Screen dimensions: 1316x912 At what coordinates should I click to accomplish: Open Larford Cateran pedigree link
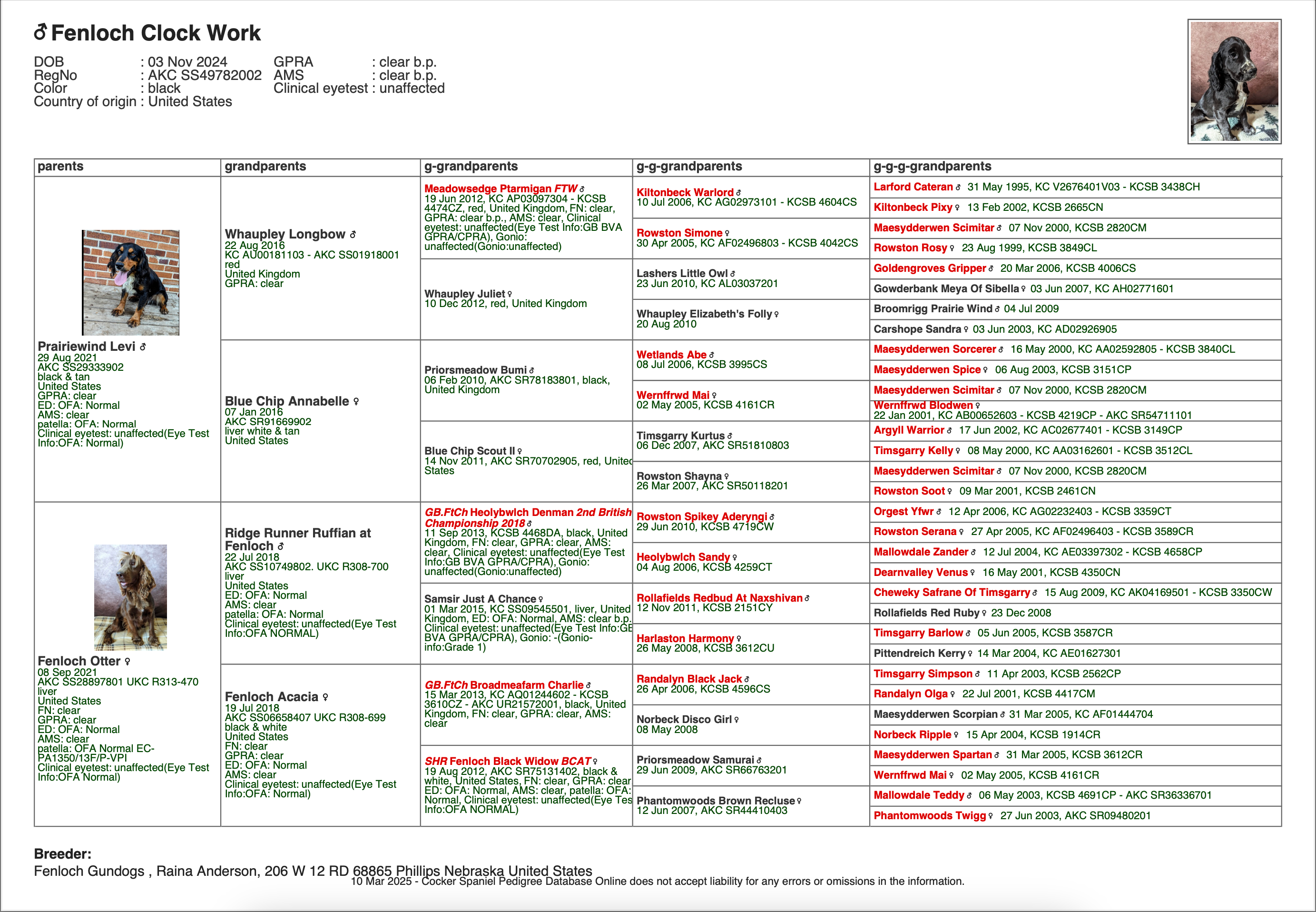913,187
